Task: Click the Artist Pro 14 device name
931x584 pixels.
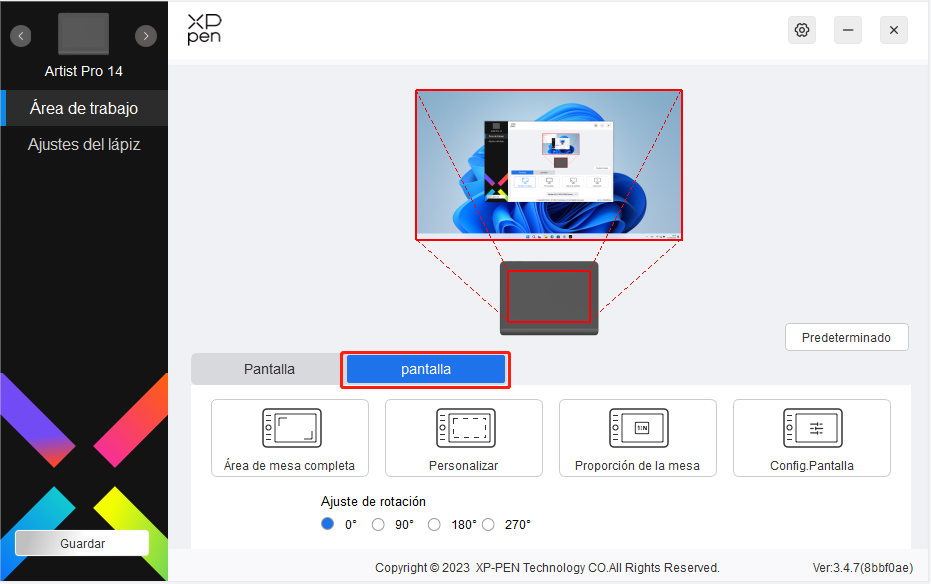Action: (84, 71)
